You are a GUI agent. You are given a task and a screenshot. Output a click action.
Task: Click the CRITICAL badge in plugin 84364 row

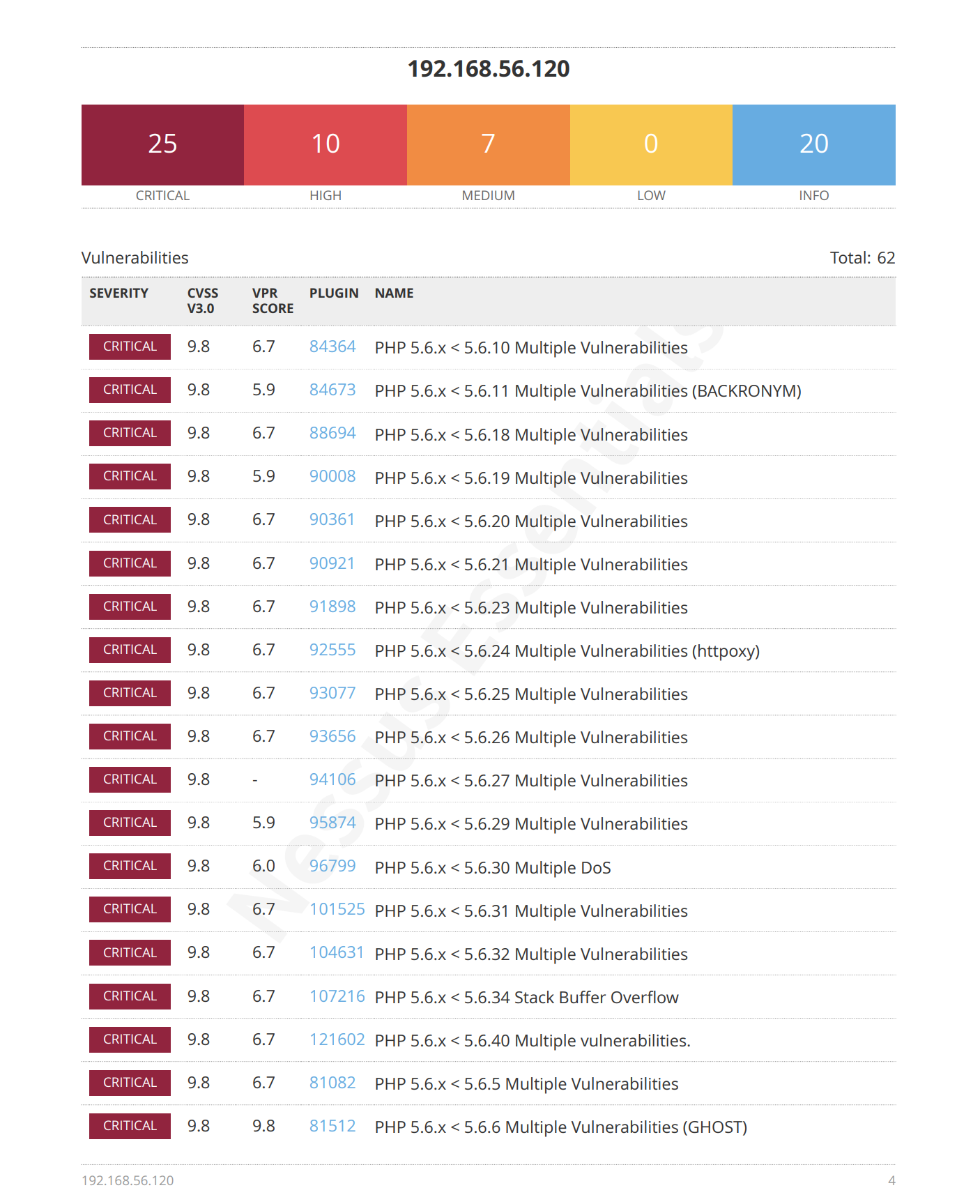point(130,346)
